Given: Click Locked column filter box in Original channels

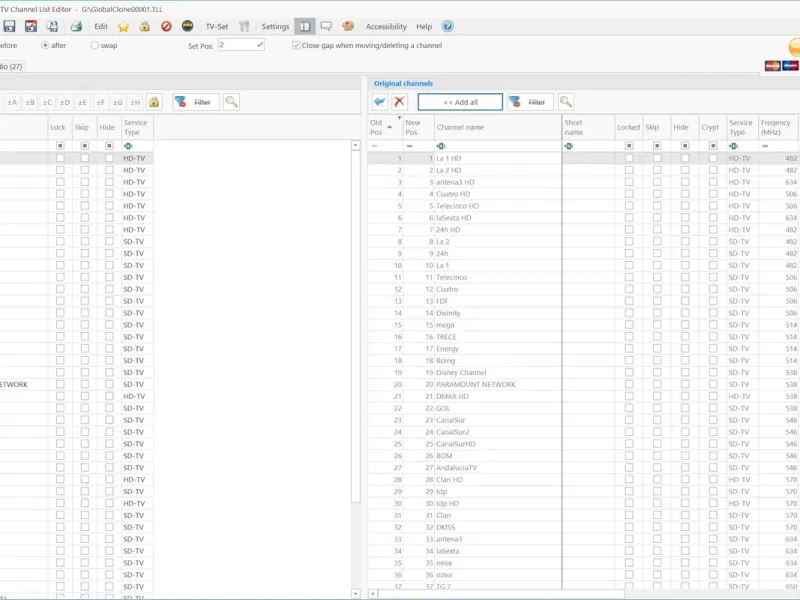Looking at the screenshot, I should pos(629,146).
